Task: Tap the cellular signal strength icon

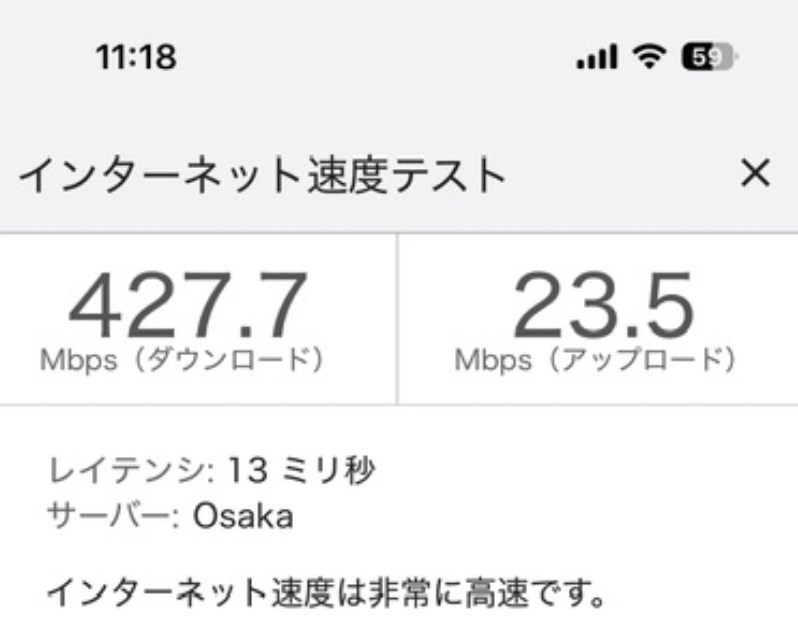Action: click(x=598, y=59)
